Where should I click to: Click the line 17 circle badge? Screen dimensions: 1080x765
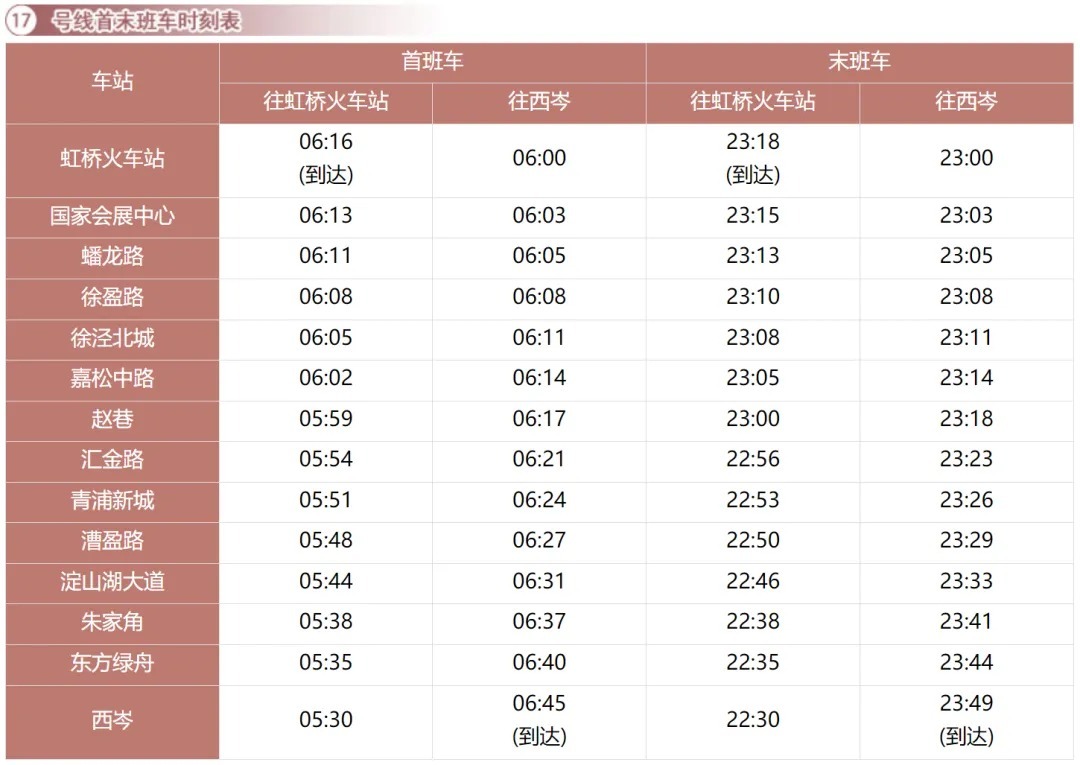[21, 21]
